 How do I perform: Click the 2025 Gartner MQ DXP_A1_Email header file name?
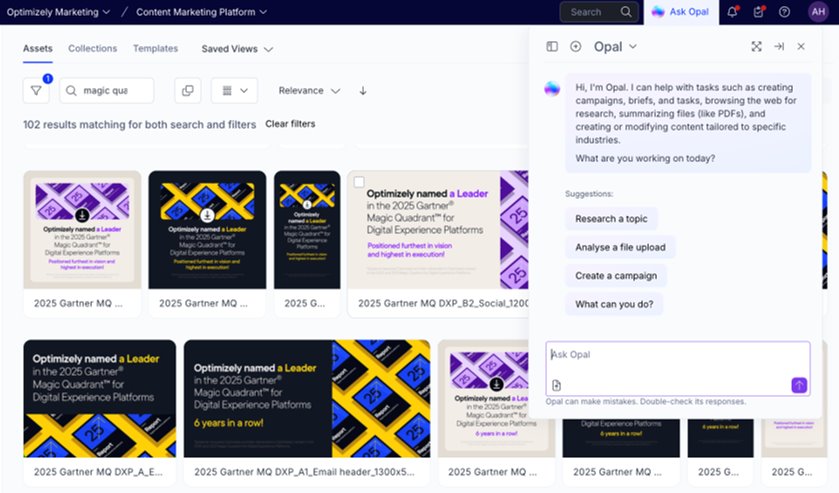(304, 472)
